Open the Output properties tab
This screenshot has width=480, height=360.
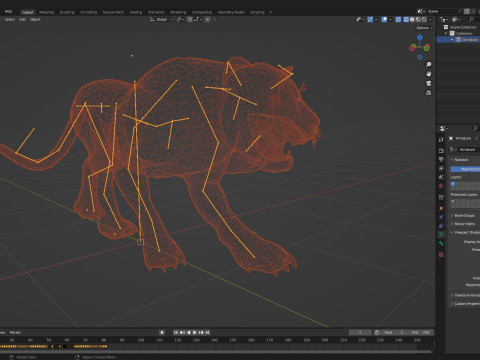pos(441,159)
